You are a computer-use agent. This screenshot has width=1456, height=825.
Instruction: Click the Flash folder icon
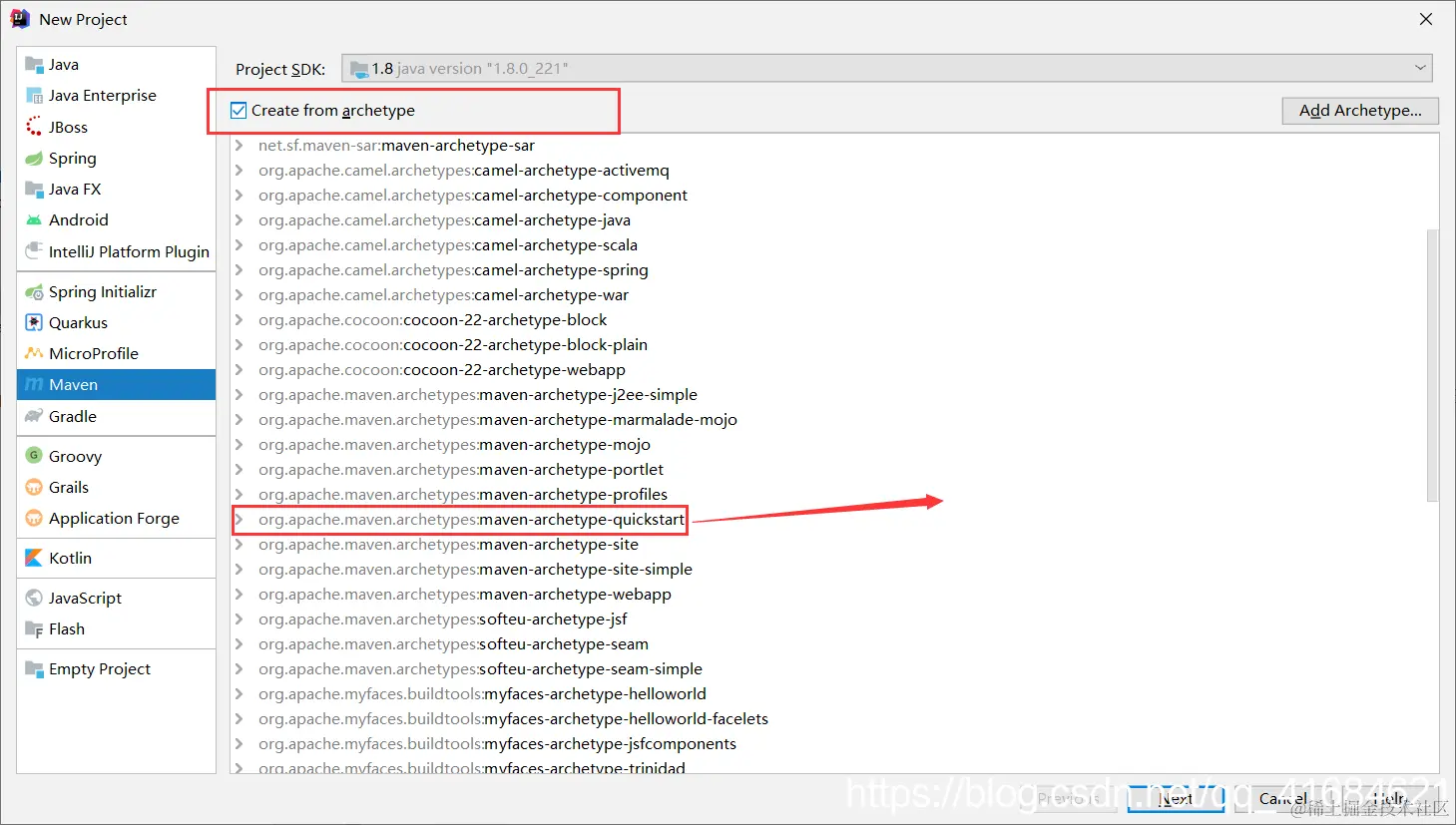click(x=34, y=628)
